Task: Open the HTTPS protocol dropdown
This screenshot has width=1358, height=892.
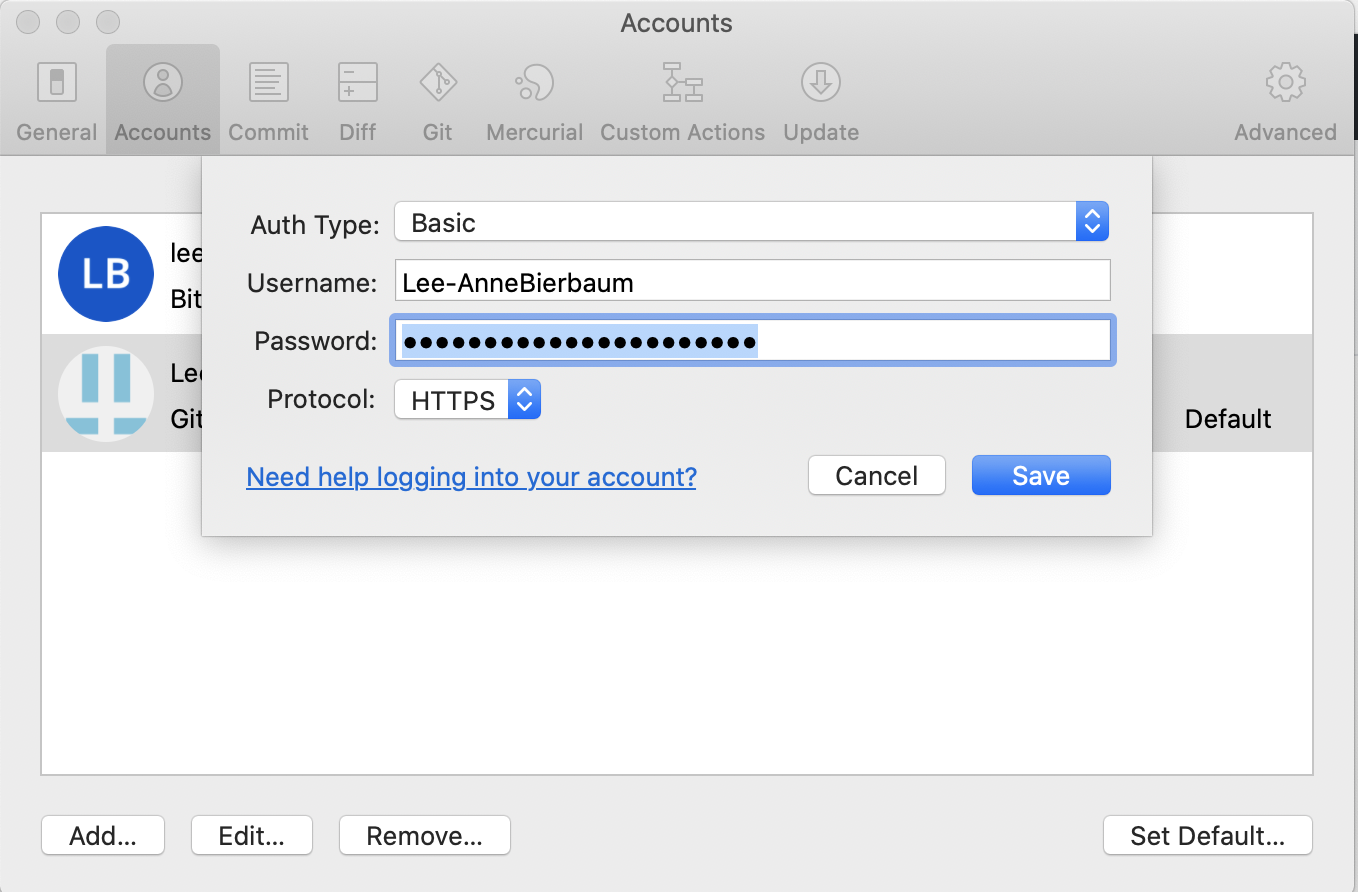Action: click(468, 400)
